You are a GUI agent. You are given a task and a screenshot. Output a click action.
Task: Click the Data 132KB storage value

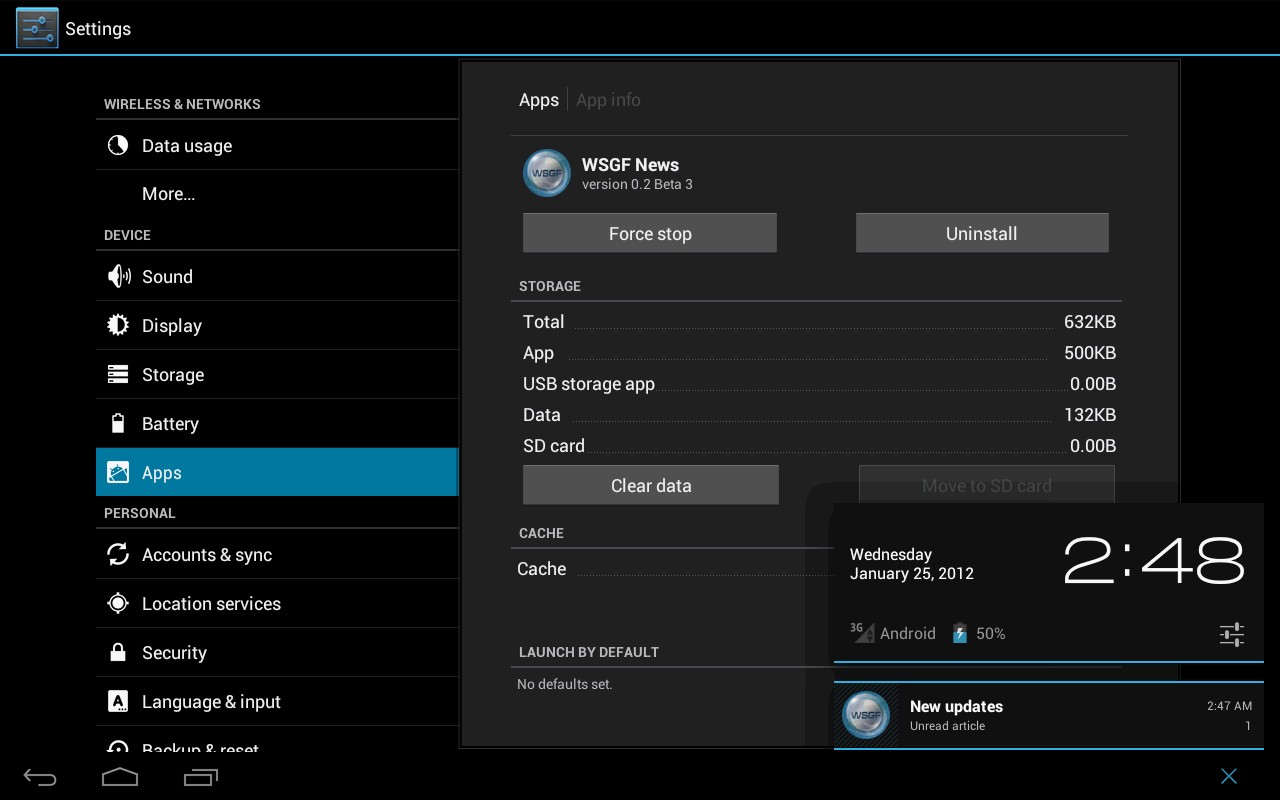tap(1090, 415)
